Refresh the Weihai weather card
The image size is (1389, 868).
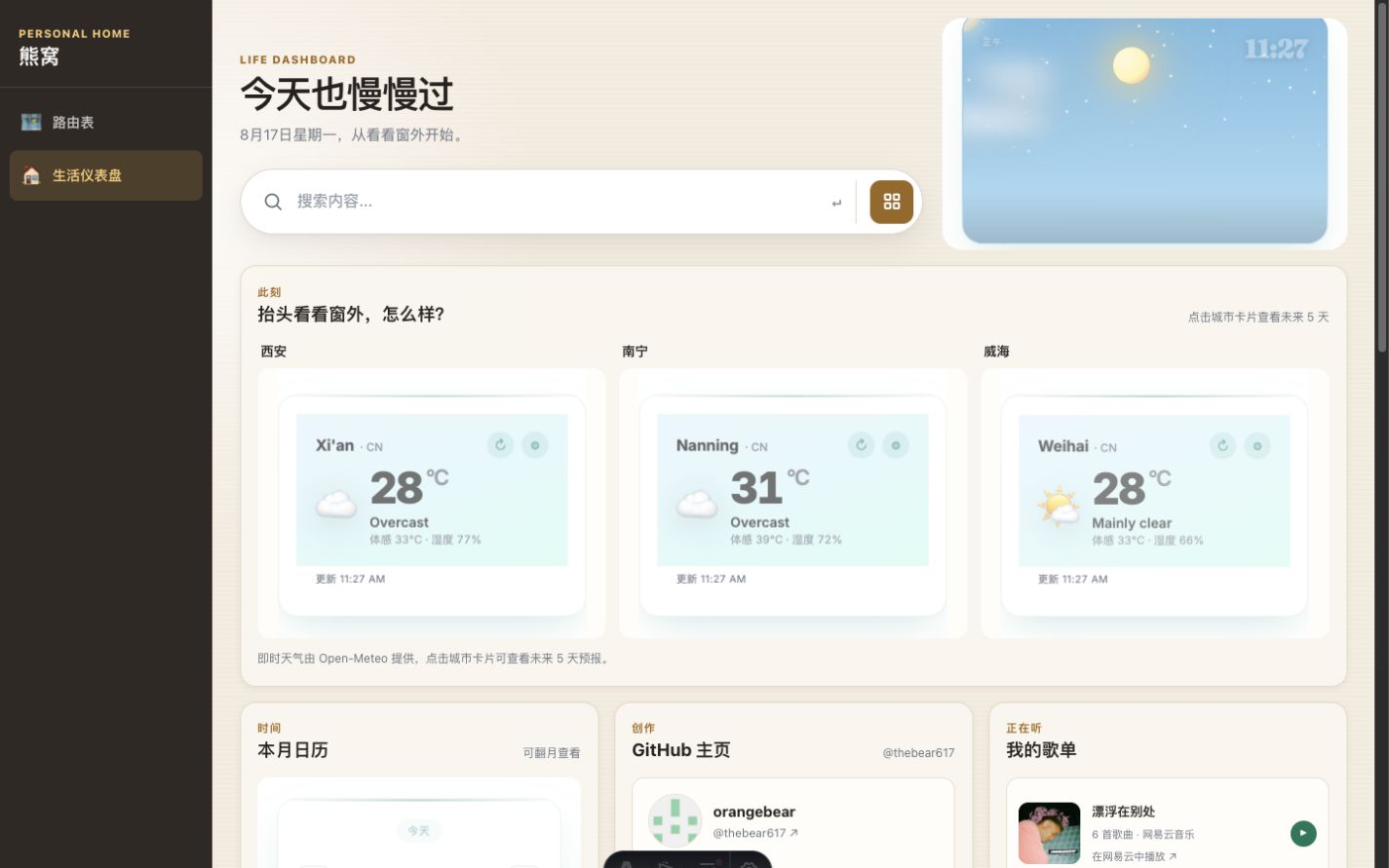(1222, 445)
